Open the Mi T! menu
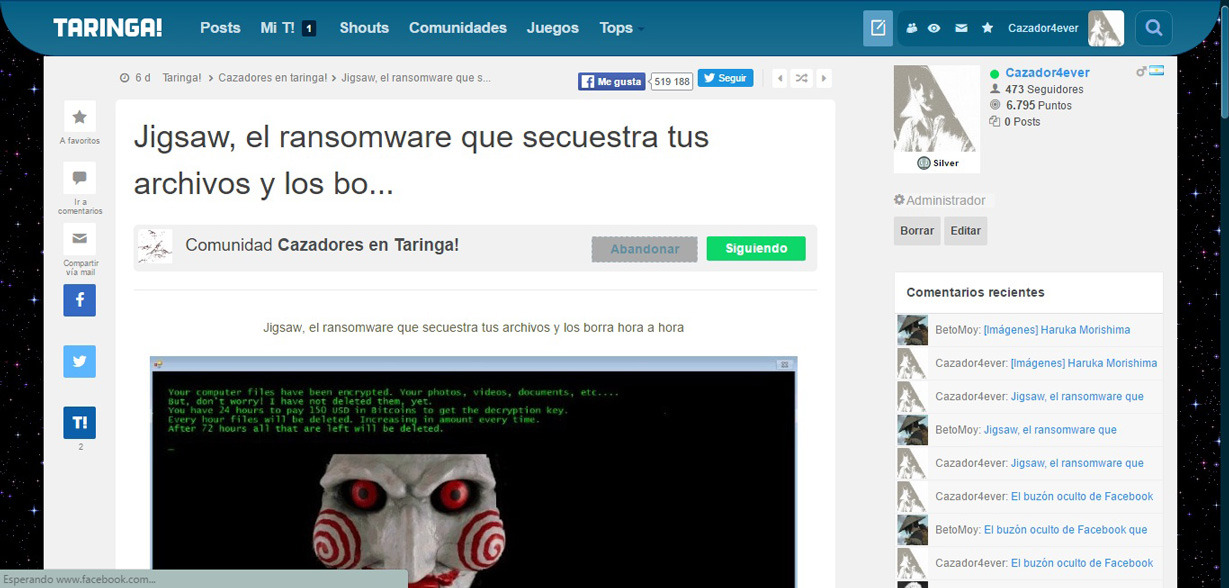This screenshot has height=588, width=1229. (277, 28)
